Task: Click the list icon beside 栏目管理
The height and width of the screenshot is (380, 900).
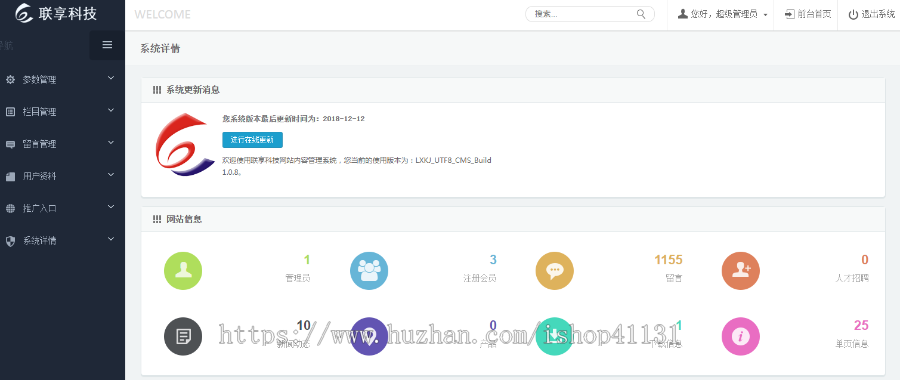Action: [10, 112]
